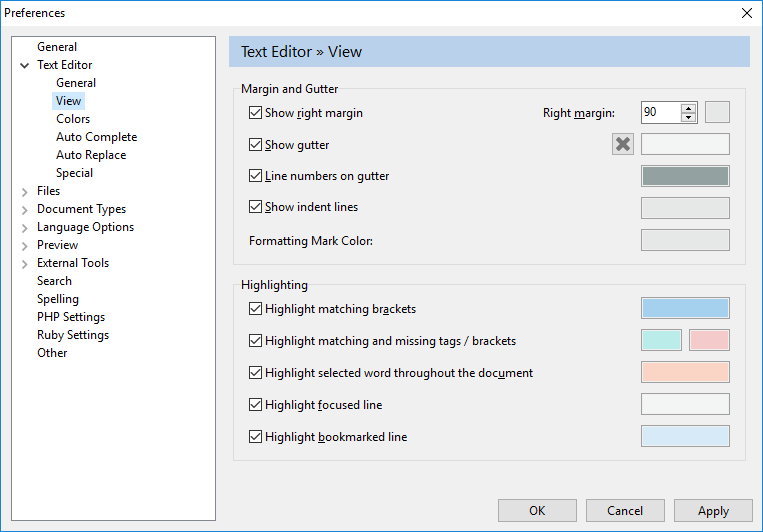Image resolution: width=763 pixels, height=532 pixels.
Task: Expand the Files tree node
Action: click(24, 191)
